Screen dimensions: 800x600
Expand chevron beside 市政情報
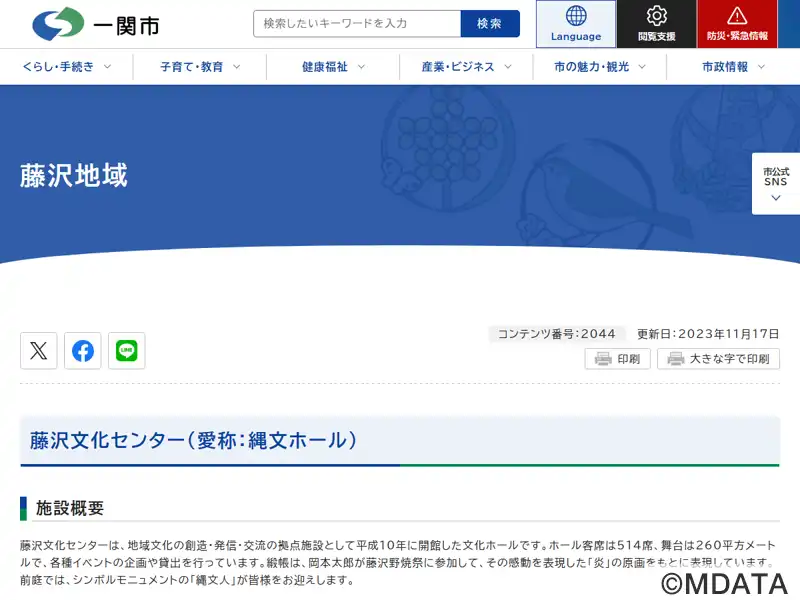[x=761, y=66]
